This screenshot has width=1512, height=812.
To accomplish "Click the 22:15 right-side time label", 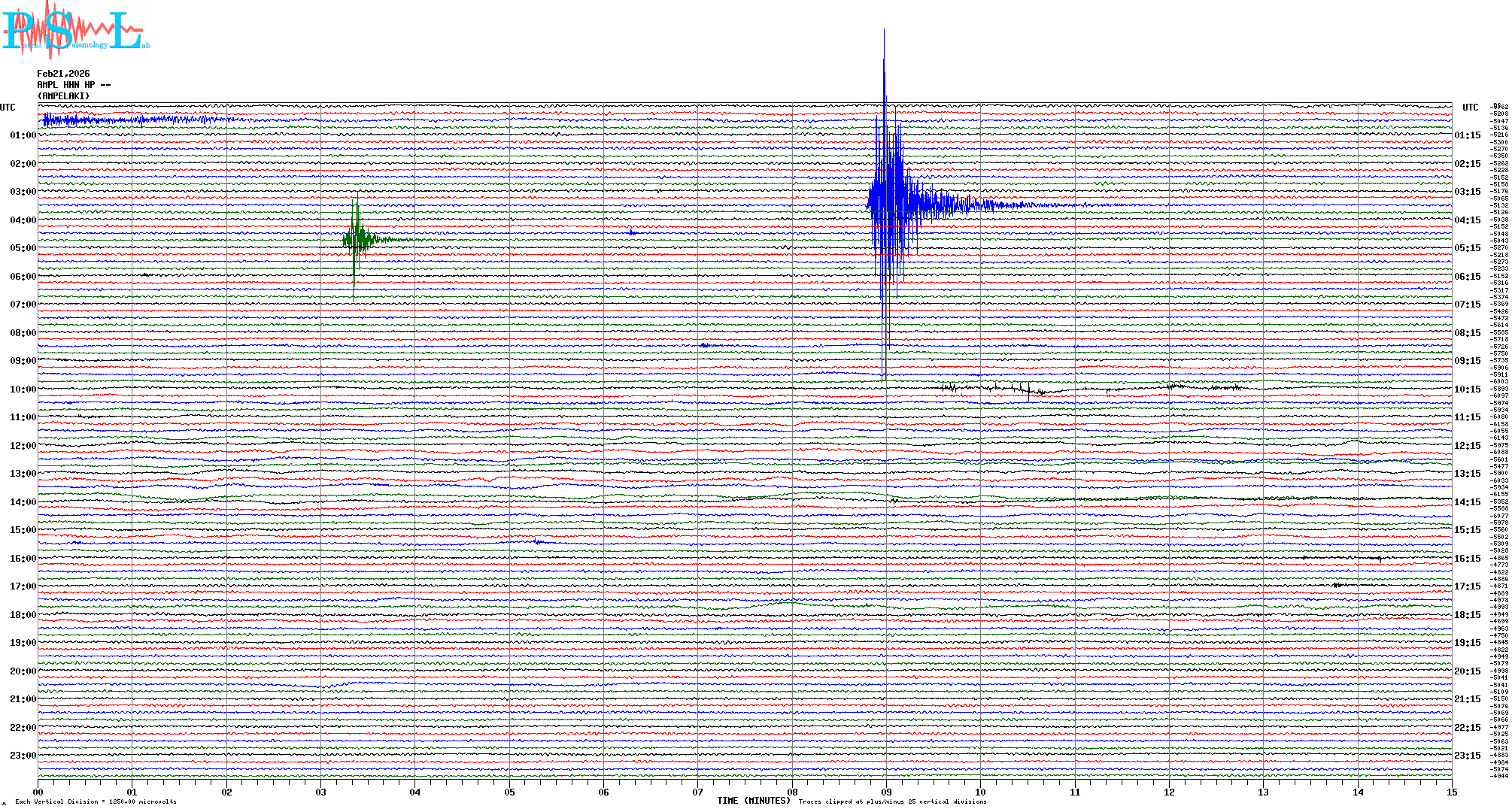I will (1467, 728).
